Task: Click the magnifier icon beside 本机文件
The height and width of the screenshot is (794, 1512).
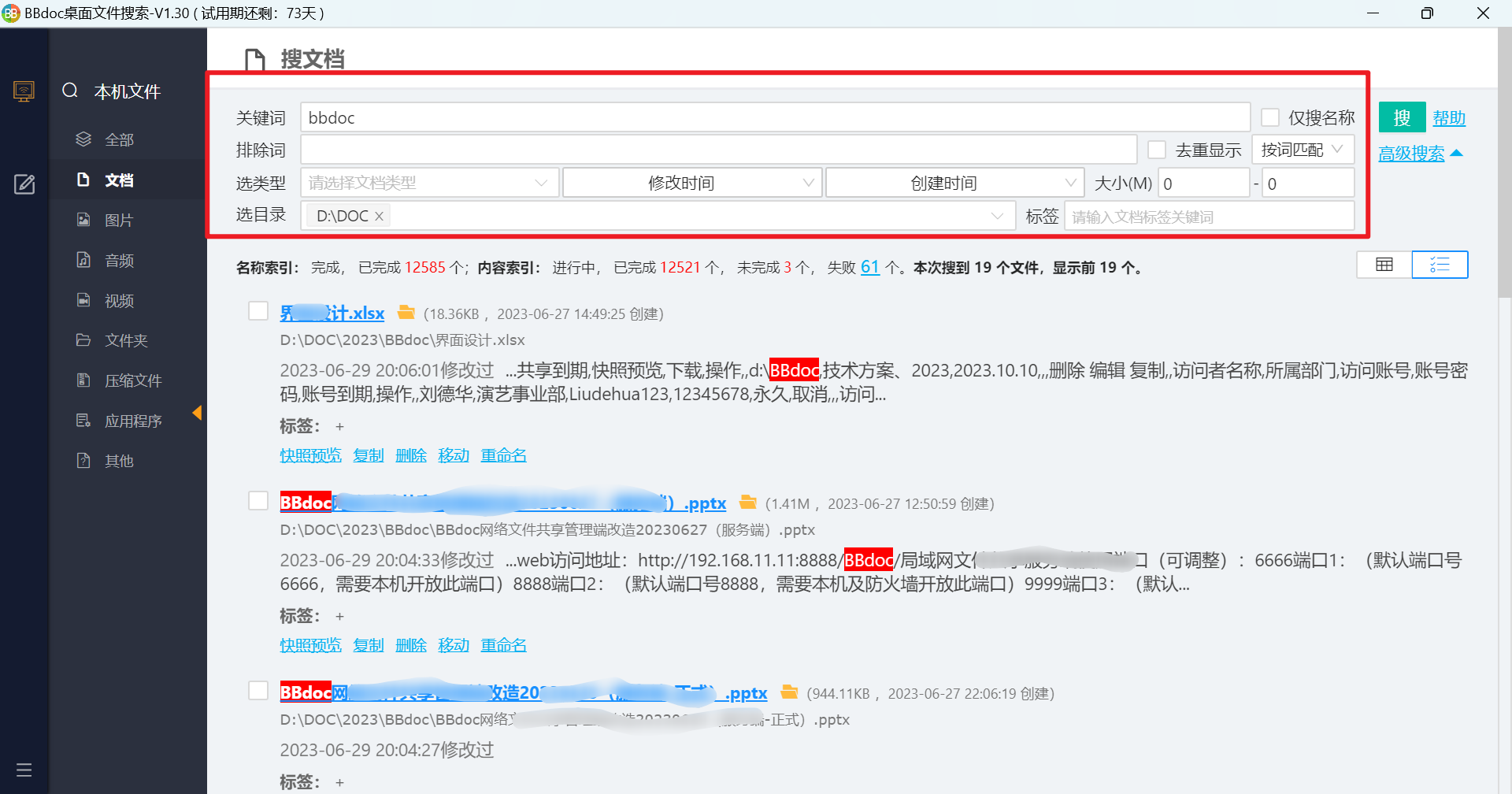Action: tap(70, 91)
